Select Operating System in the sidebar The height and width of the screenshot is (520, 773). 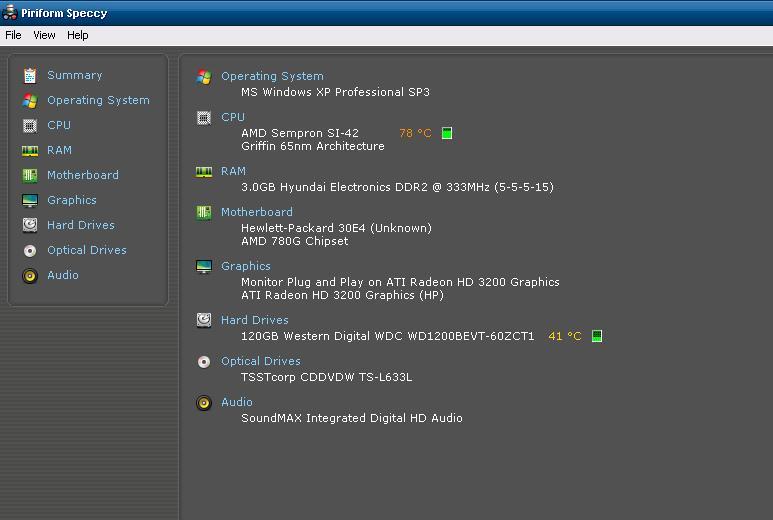click(x=99, y=100)
